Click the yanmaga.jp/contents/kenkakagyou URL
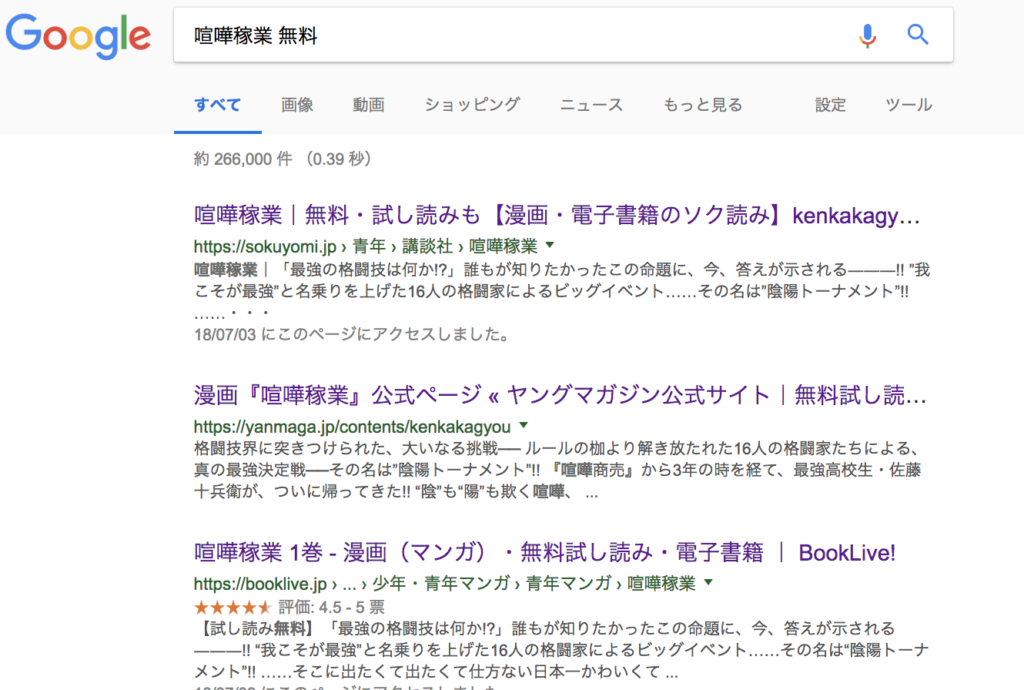The width and height of the screenshot is (1024, 690). click(352, 426)
